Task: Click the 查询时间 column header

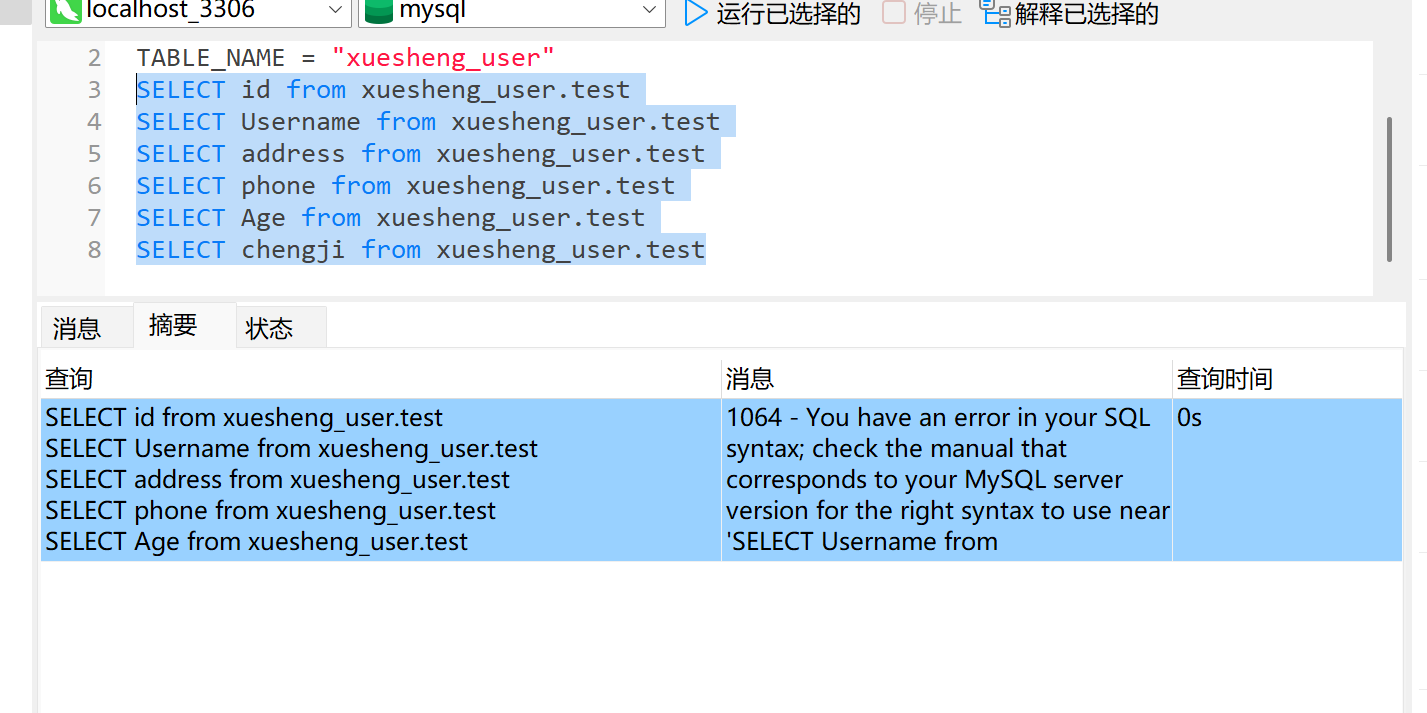Action: point(1224,379)
